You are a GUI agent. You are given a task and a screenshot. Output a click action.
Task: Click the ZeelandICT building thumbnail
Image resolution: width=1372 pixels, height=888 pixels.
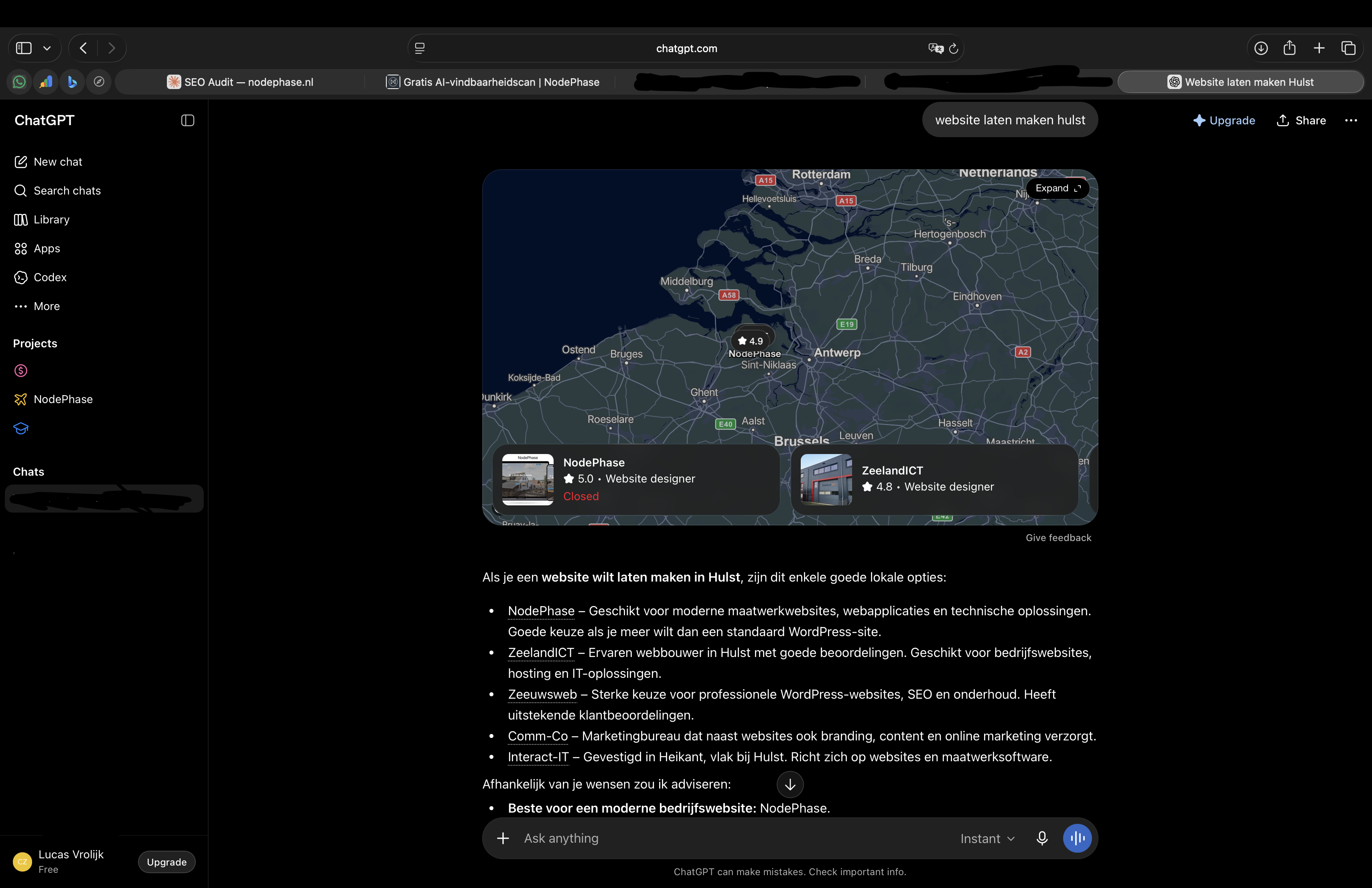tap(826, 479)
